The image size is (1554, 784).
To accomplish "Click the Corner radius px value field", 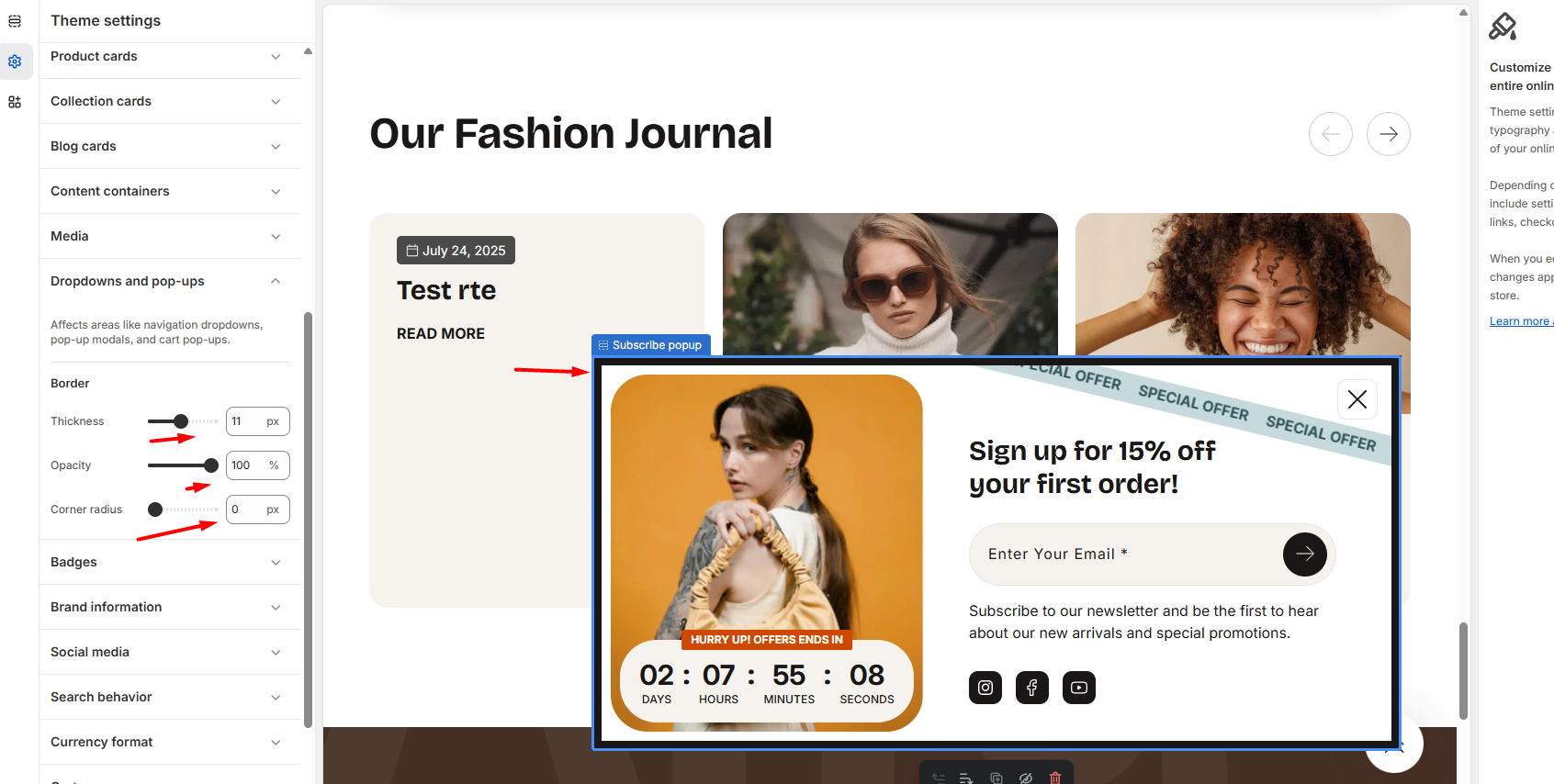I will tap(258, 510).
